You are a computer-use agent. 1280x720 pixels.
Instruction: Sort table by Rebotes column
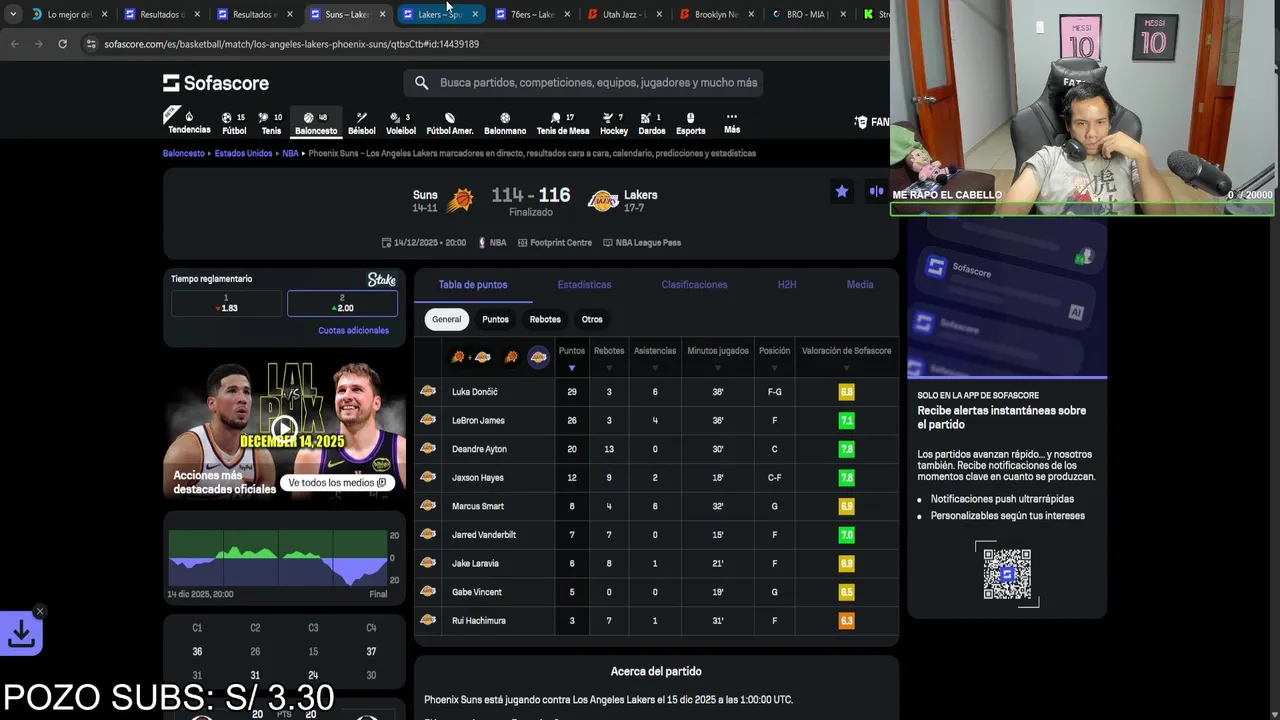(609, 357)
